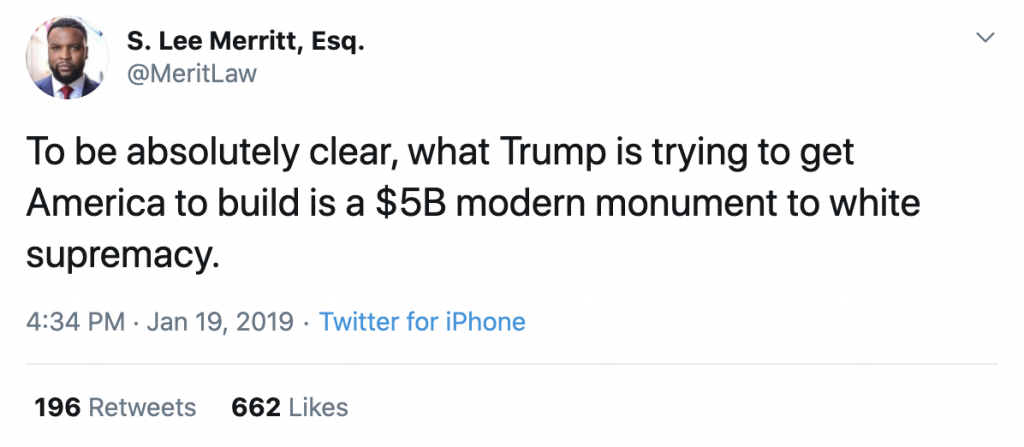Click the word "supremacy." in the tweet

(x=122, y=255)
